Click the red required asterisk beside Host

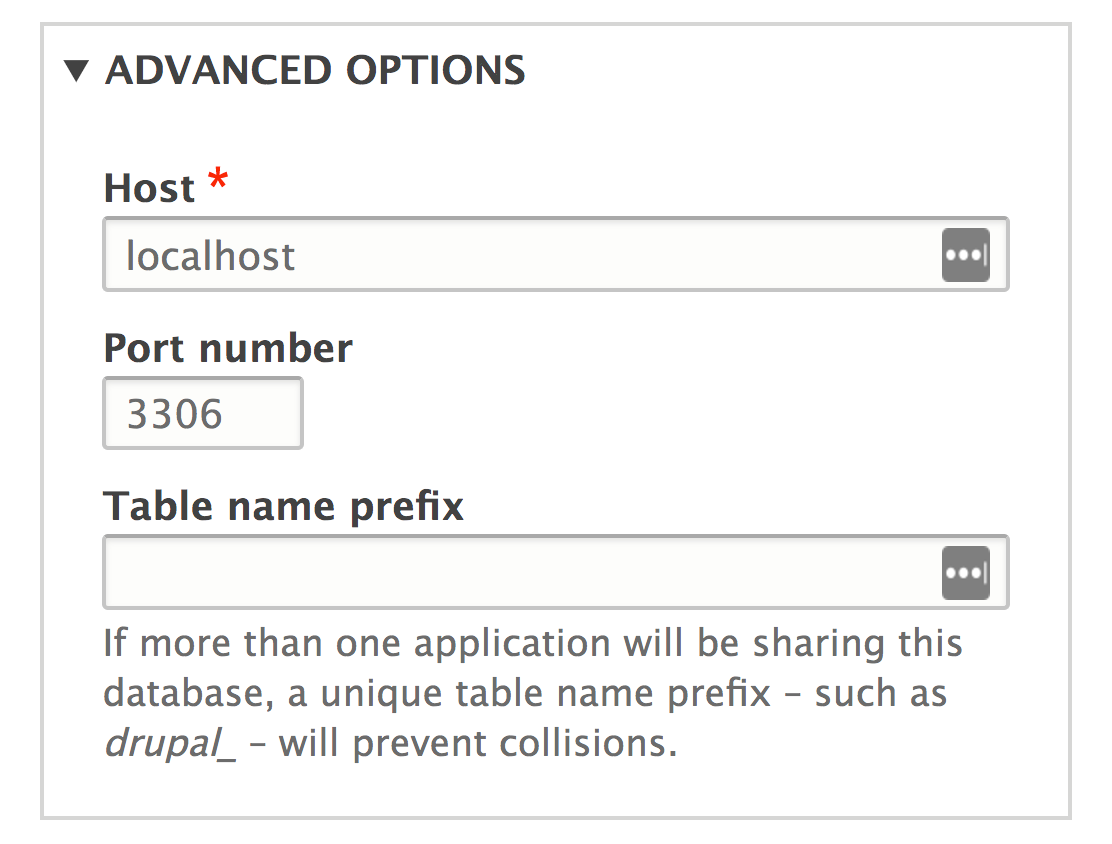coord(216,184)
